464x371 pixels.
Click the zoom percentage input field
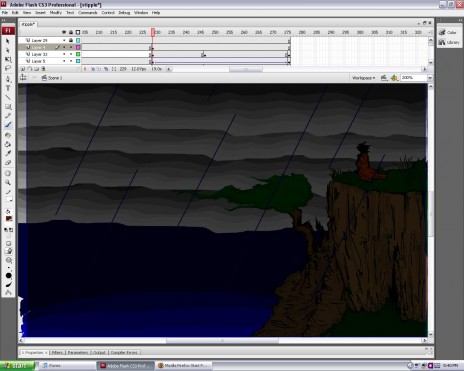coord(414,78)
